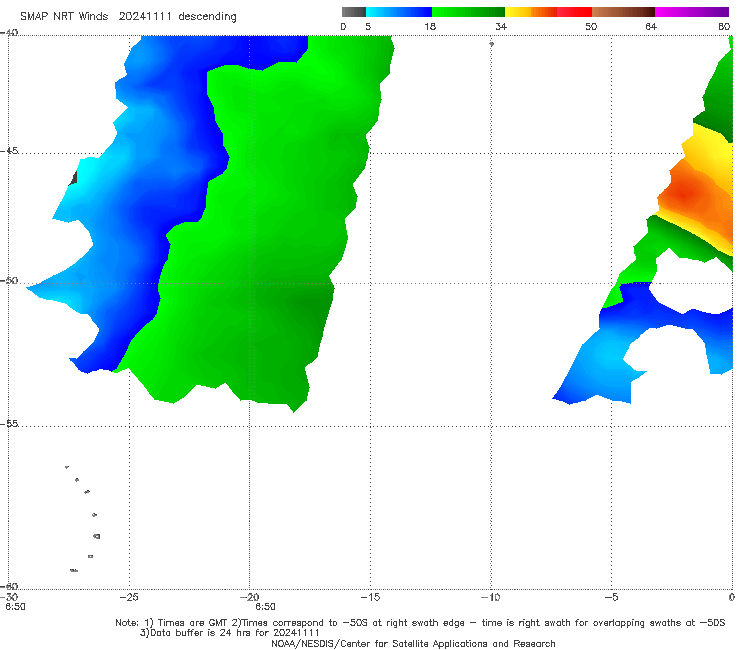Click the color bar label "50"
Image resolution: width=740 pixels, height=650 pixels.
coord(591,26)
